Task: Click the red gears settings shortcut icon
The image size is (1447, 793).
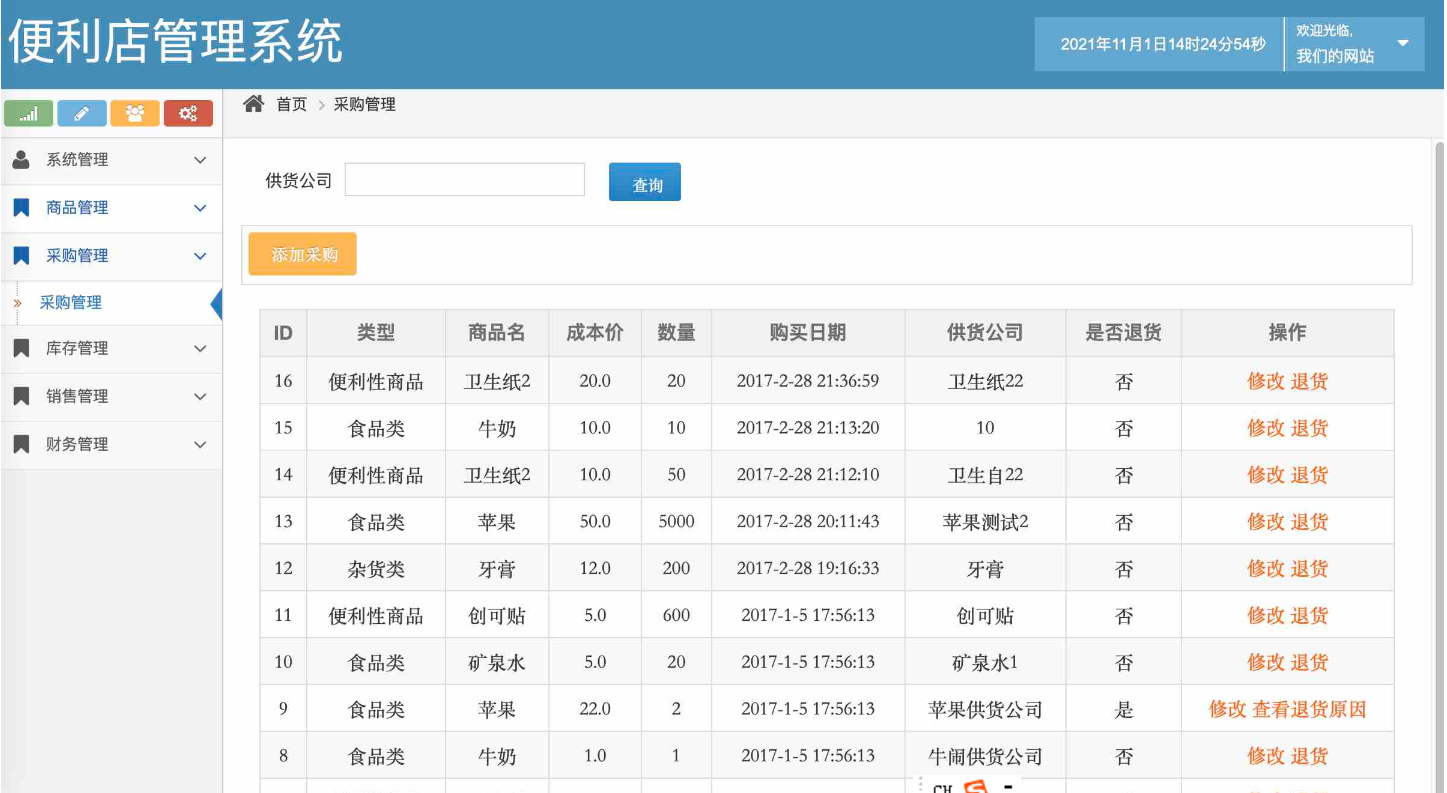Action: click(x=188, y=114)
